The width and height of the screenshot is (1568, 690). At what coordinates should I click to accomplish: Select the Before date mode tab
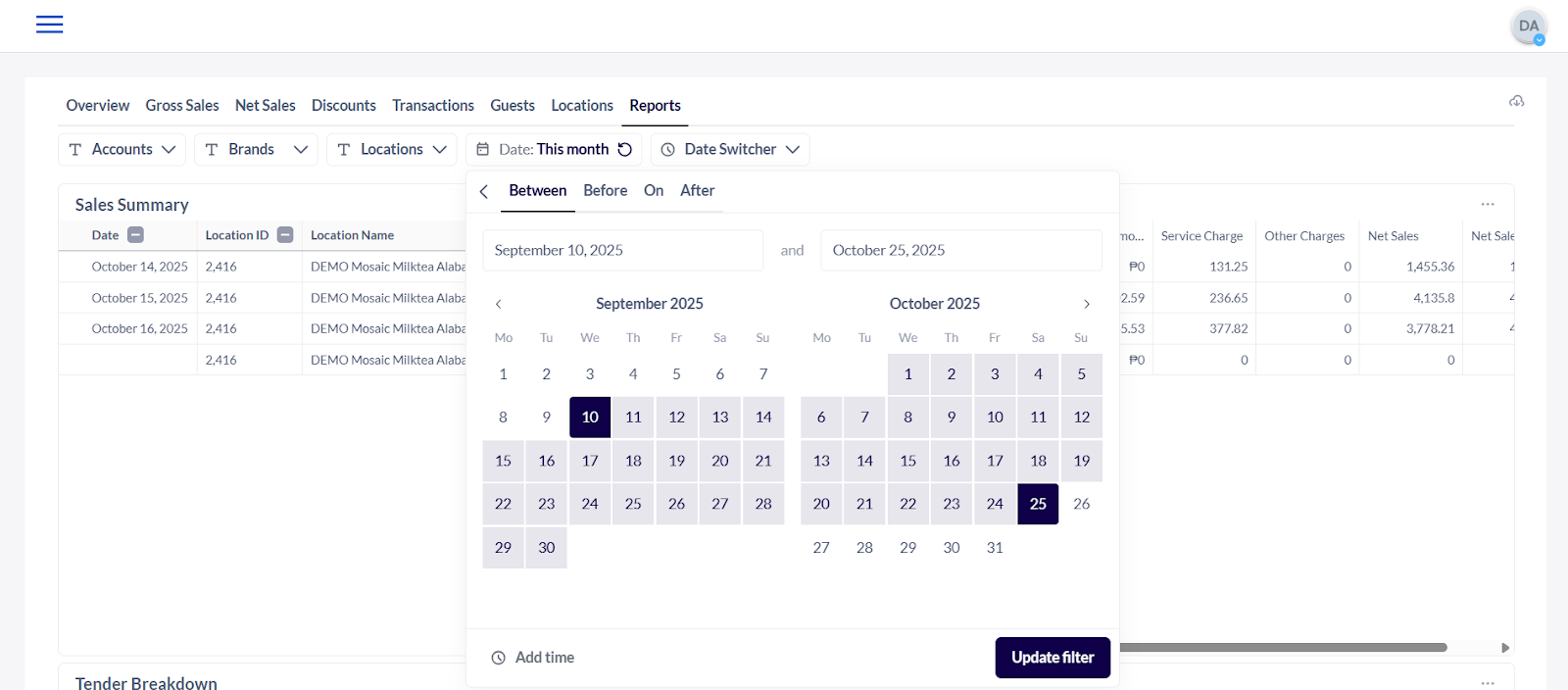point(605,191)
